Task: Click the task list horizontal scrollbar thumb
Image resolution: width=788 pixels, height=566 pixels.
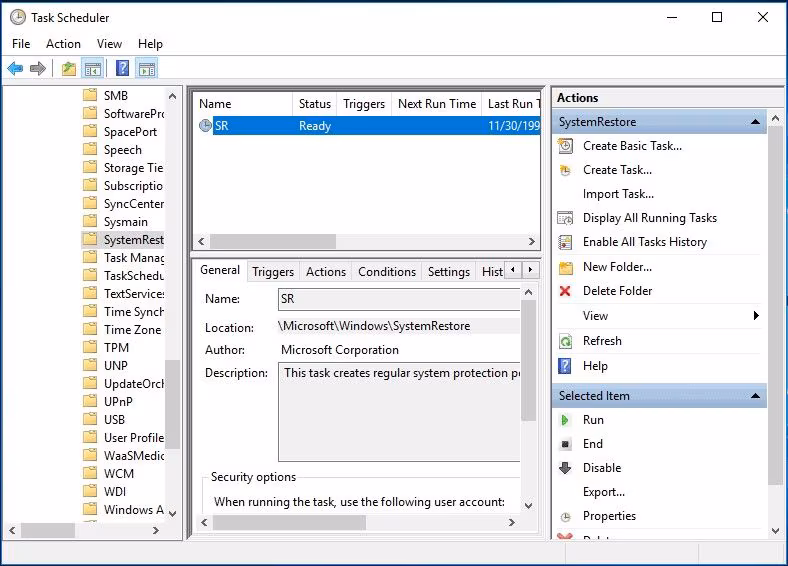Action: click(273, 242)
